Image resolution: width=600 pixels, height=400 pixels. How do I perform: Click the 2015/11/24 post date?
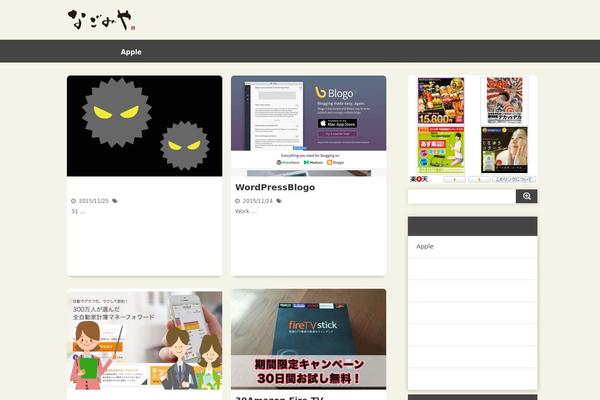click(258, 201)
